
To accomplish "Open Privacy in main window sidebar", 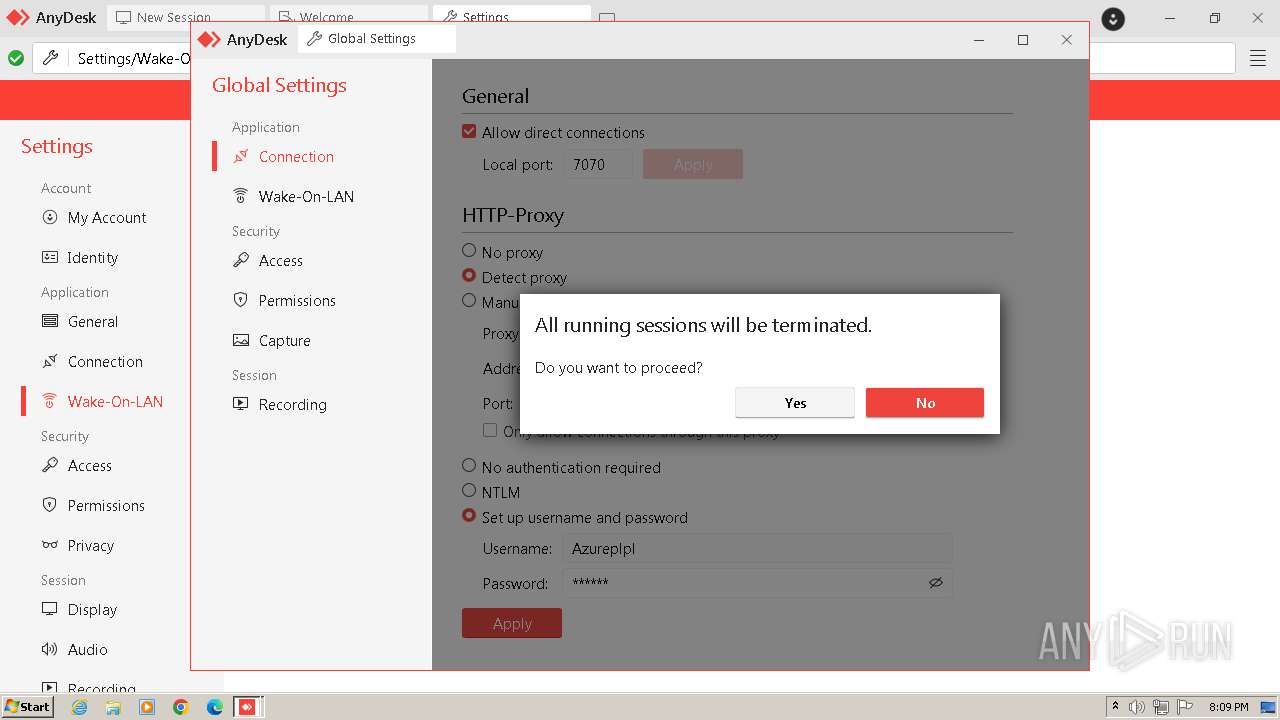I will coord(91,545).
